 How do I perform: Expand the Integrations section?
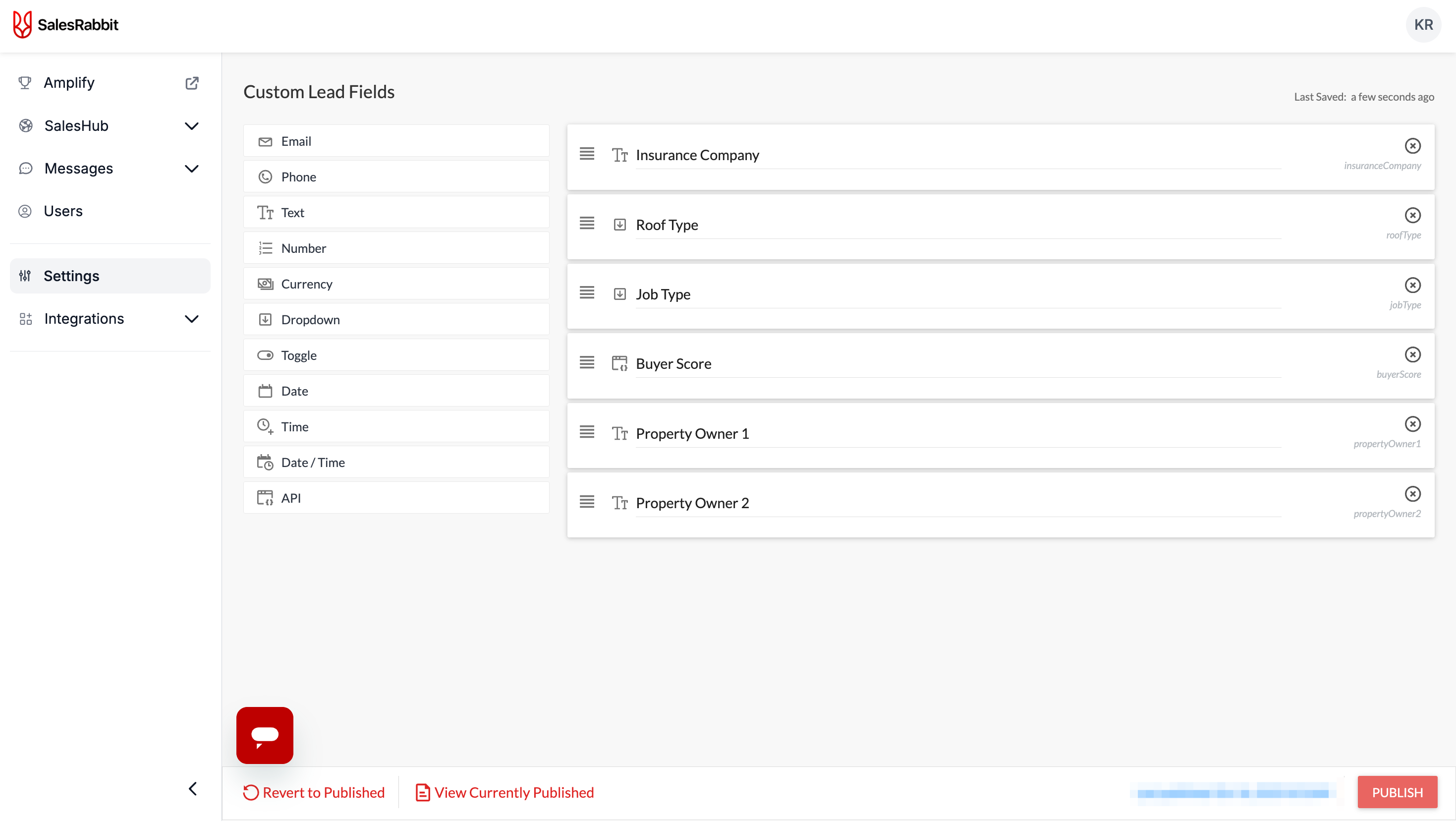192,319
